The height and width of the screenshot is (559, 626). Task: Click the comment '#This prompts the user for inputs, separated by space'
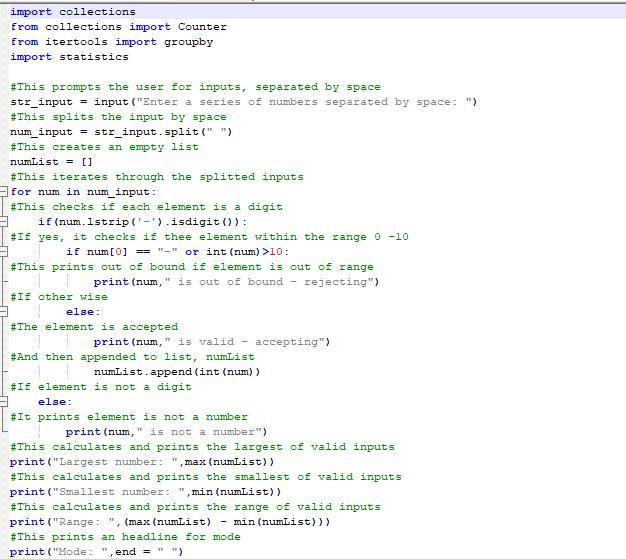pos(196,87)
